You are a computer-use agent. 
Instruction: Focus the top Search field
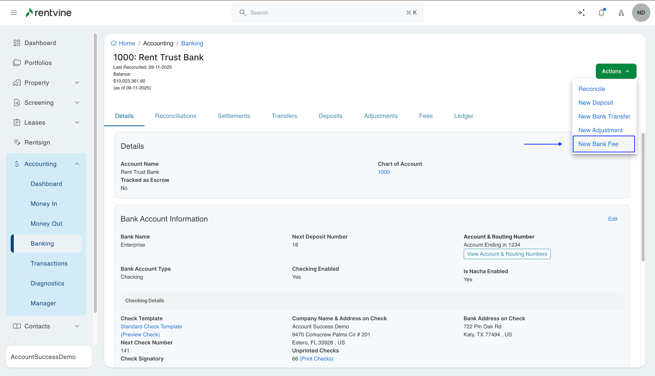click(x=328, y=13)
